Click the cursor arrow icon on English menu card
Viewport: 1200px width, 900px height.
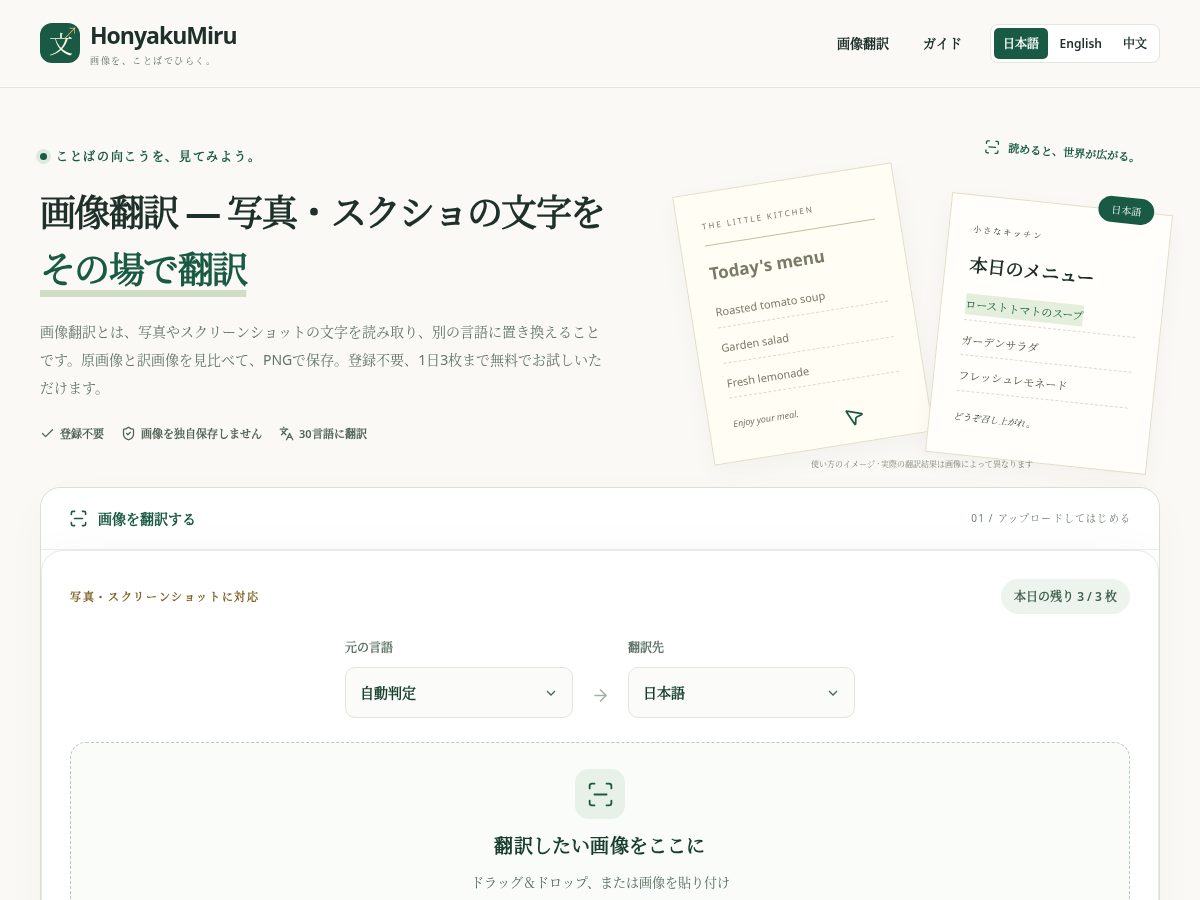pos(853,417)
